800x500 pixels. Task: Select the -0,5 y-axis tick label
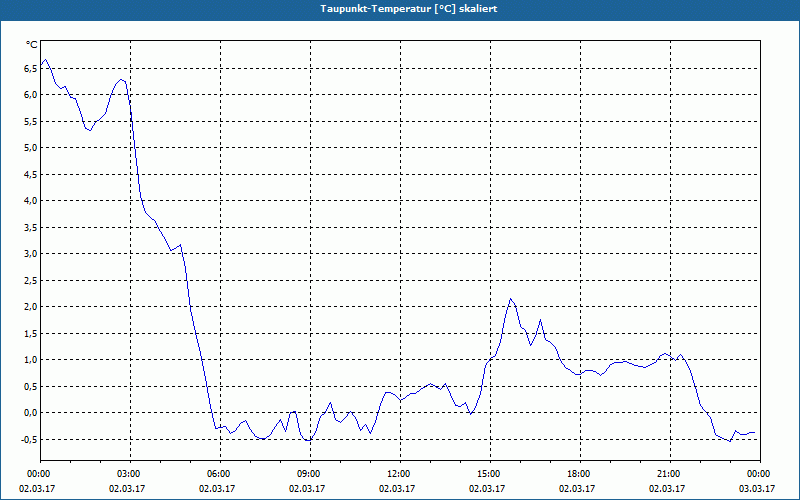tap(29, 439)
